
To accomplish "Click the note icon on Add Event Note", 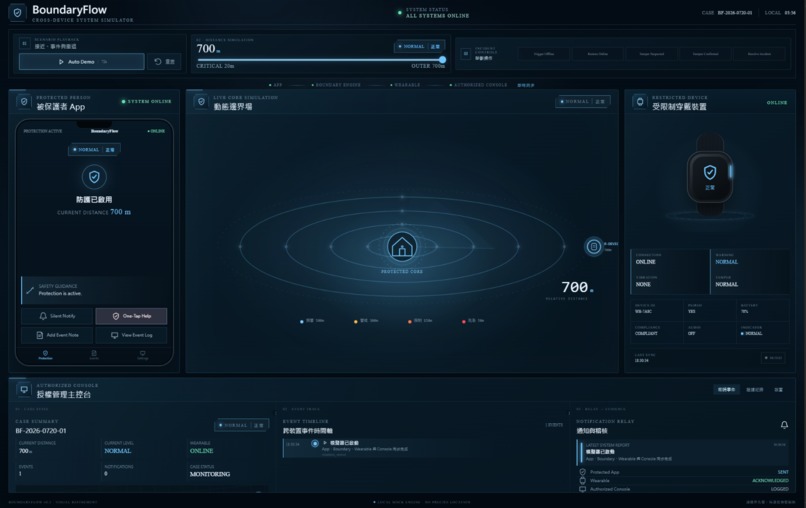I will coord(40,335).
